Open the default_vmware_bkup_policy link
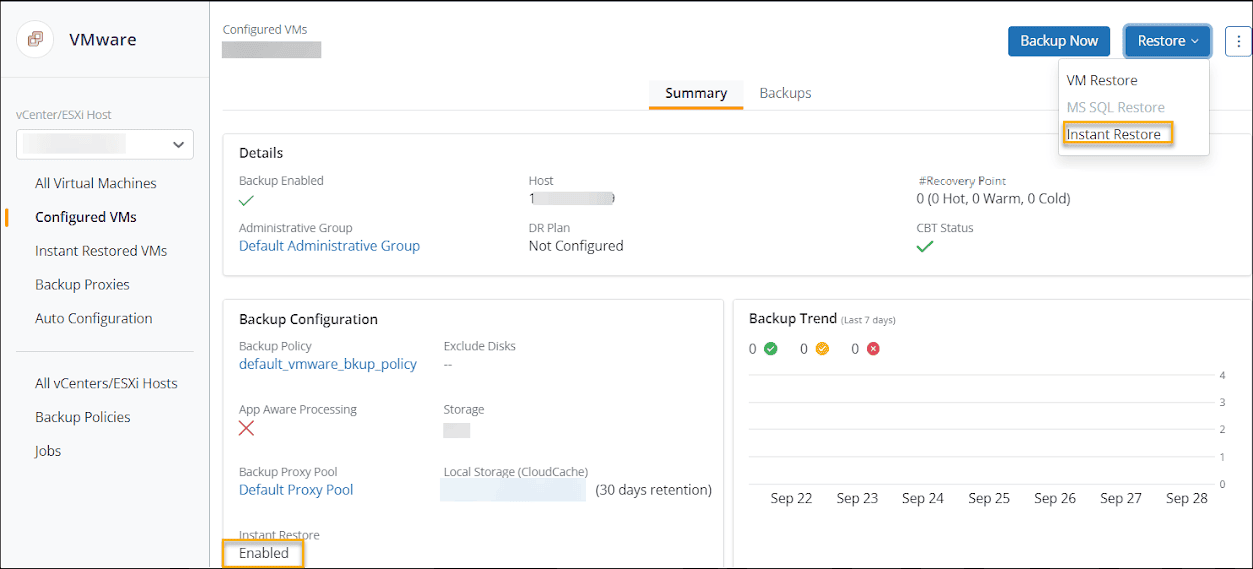 pos(328,364)
